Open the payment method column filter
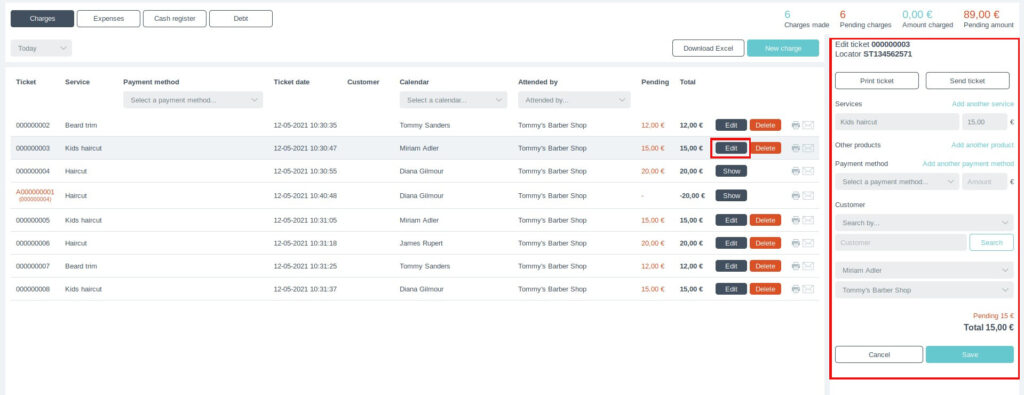1024x395 pixels. 193,100
